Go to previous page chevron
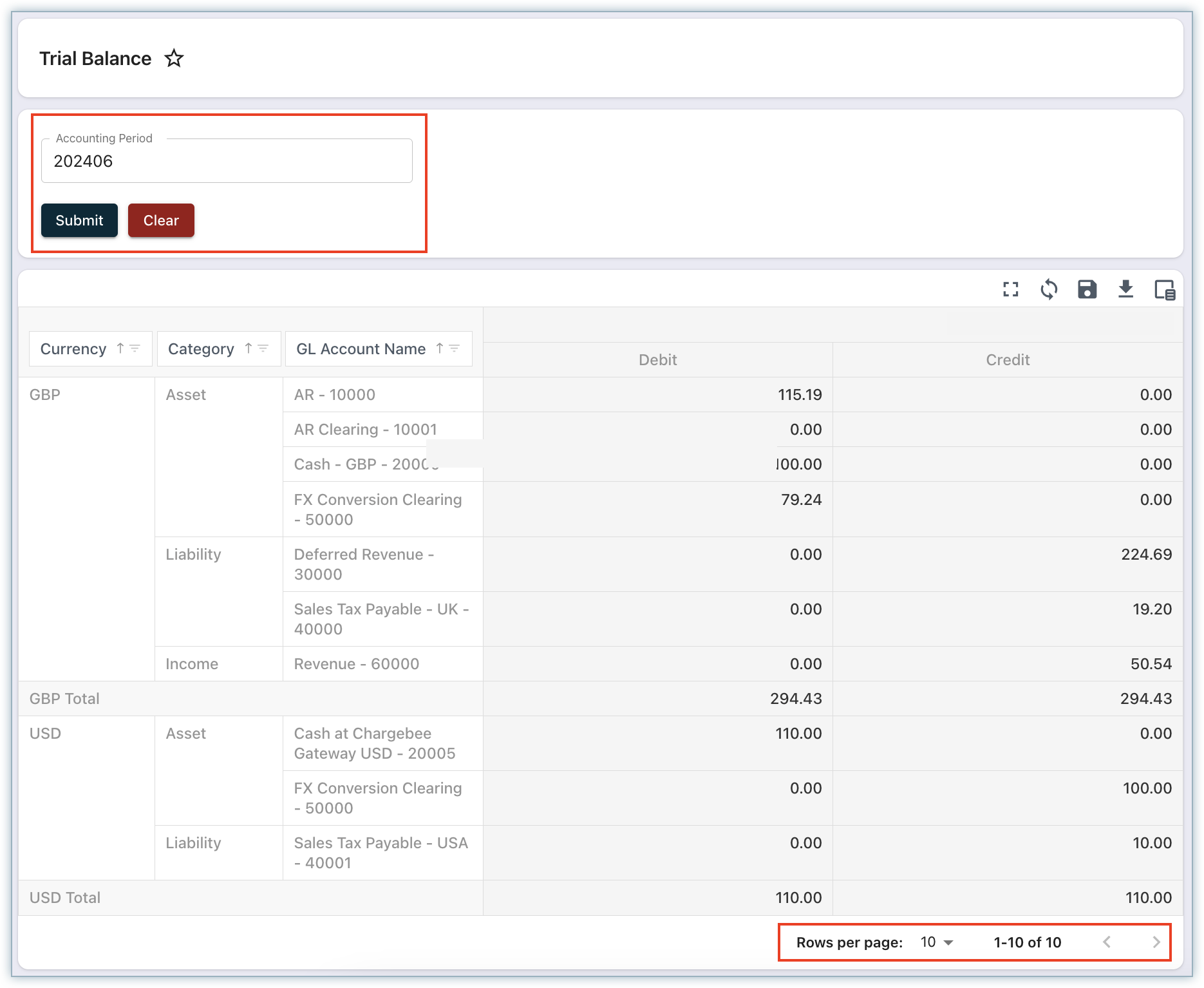Screen dimensions: 1204x988 pos(1107,942)
